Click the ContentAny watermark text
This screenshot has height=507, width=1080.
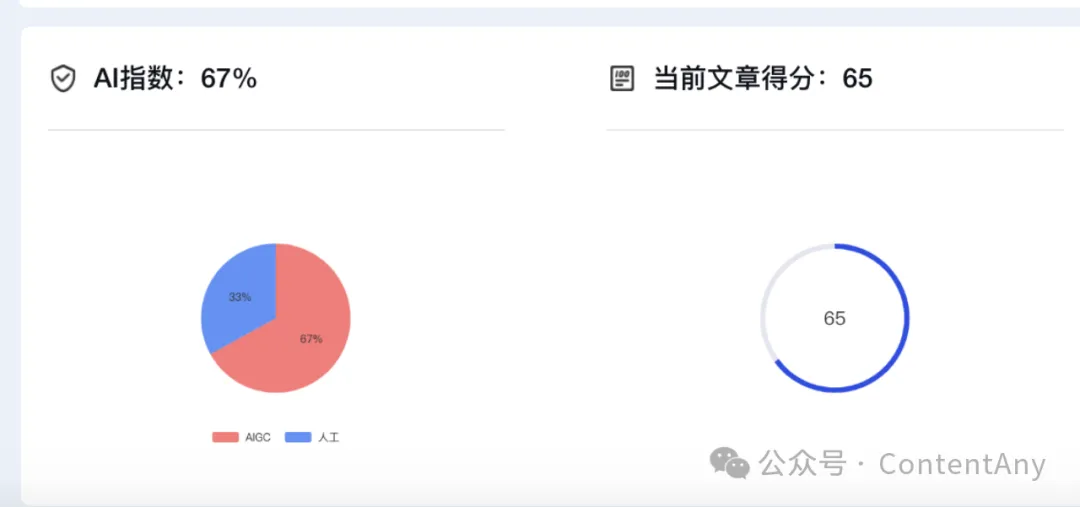(x=962, y=464)
